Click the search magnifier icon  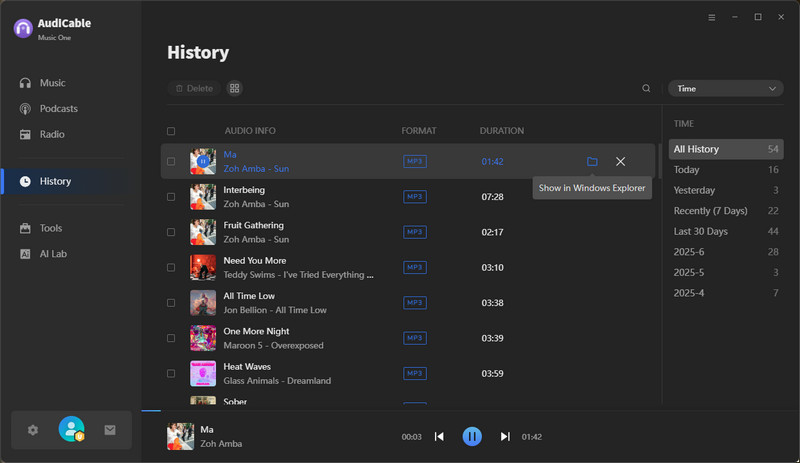tap(646, 88)
